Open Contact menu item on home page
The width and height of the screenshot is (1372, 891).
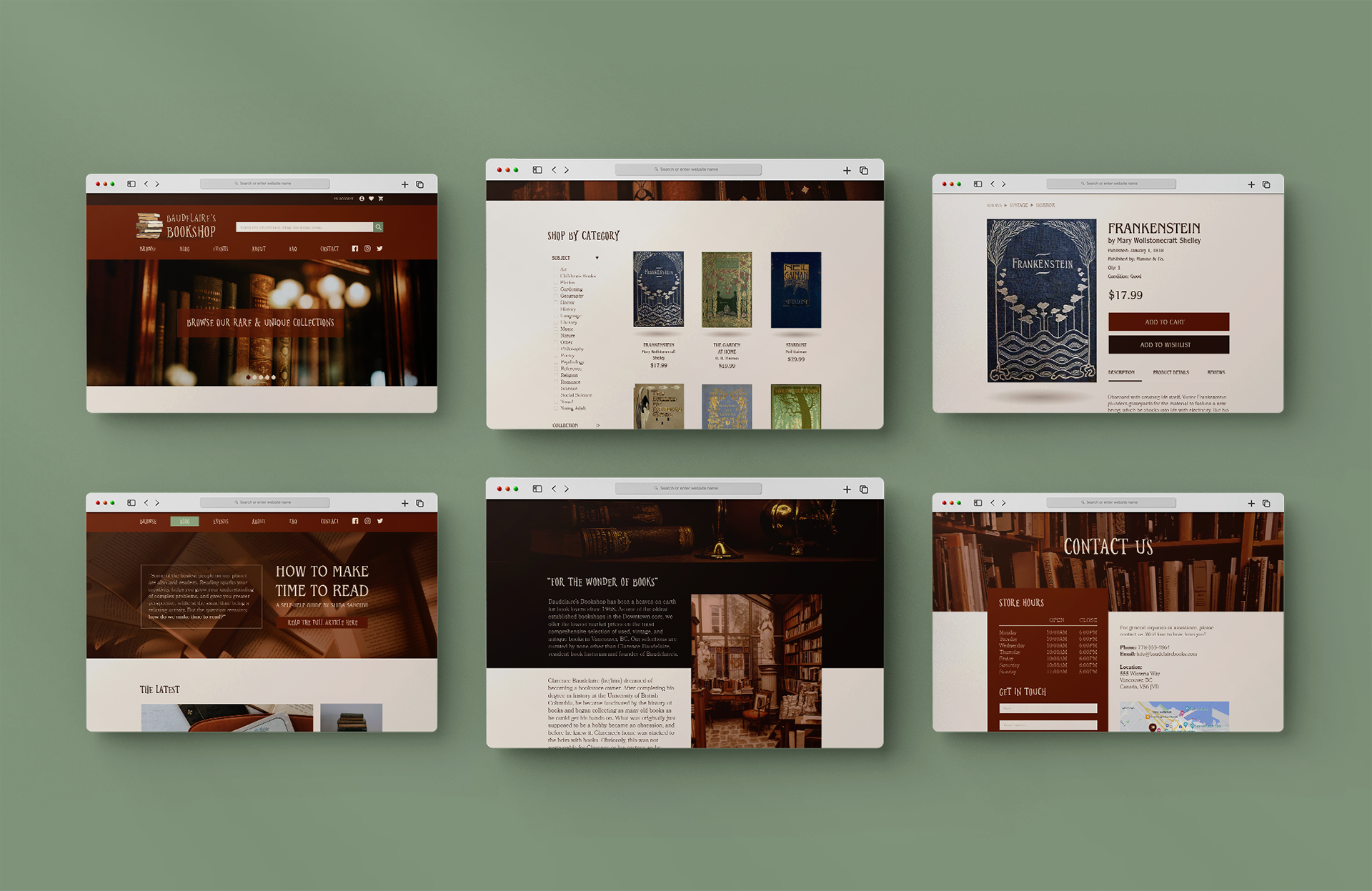point(329,249)
